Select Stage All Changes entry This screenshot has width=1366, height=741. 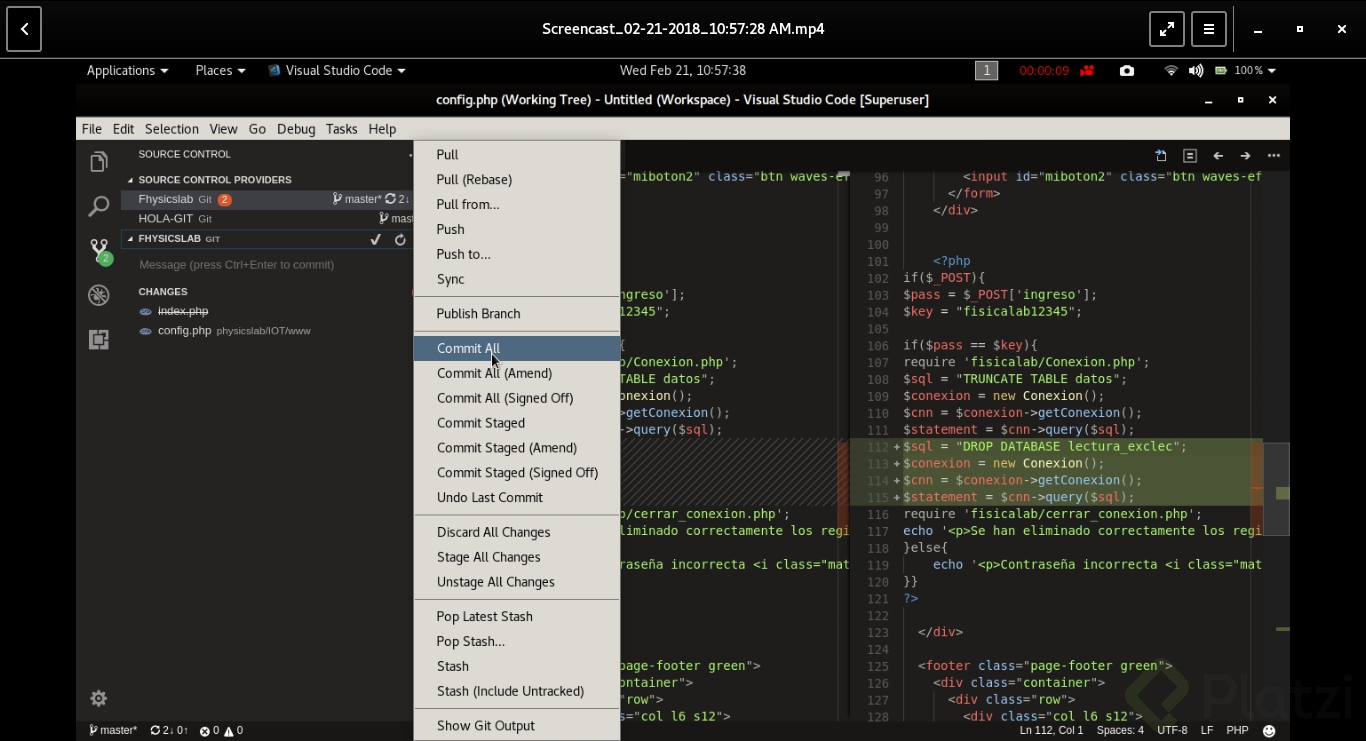pyautogui.click(x=517, y=557)
